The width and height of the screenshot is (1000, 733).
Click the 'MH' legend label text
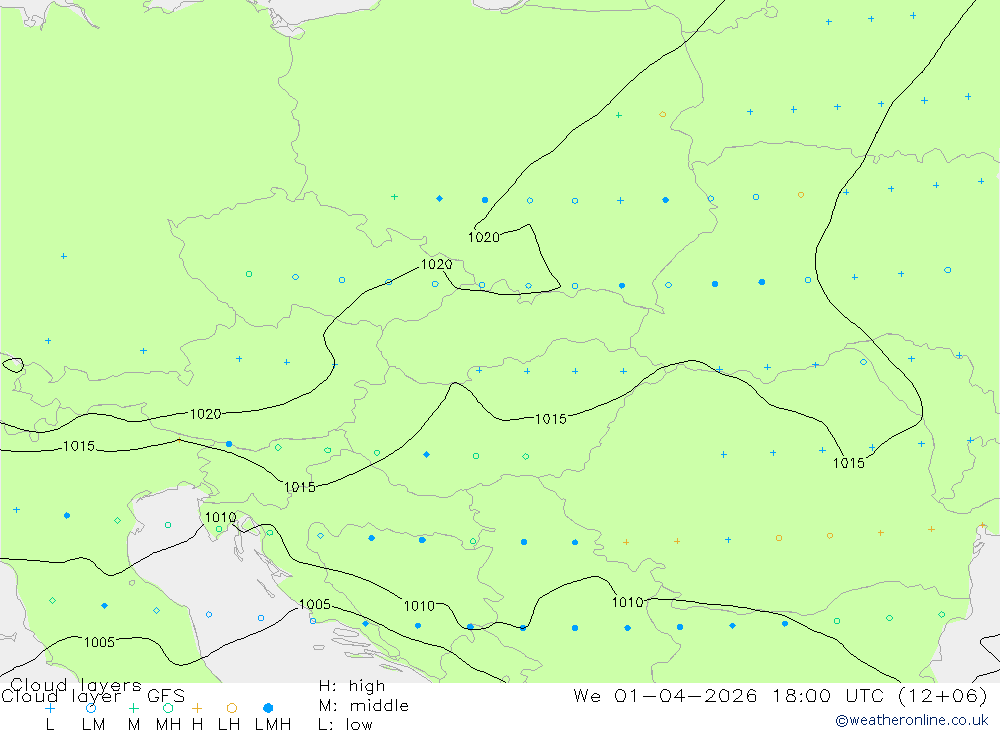click(168, 725)
